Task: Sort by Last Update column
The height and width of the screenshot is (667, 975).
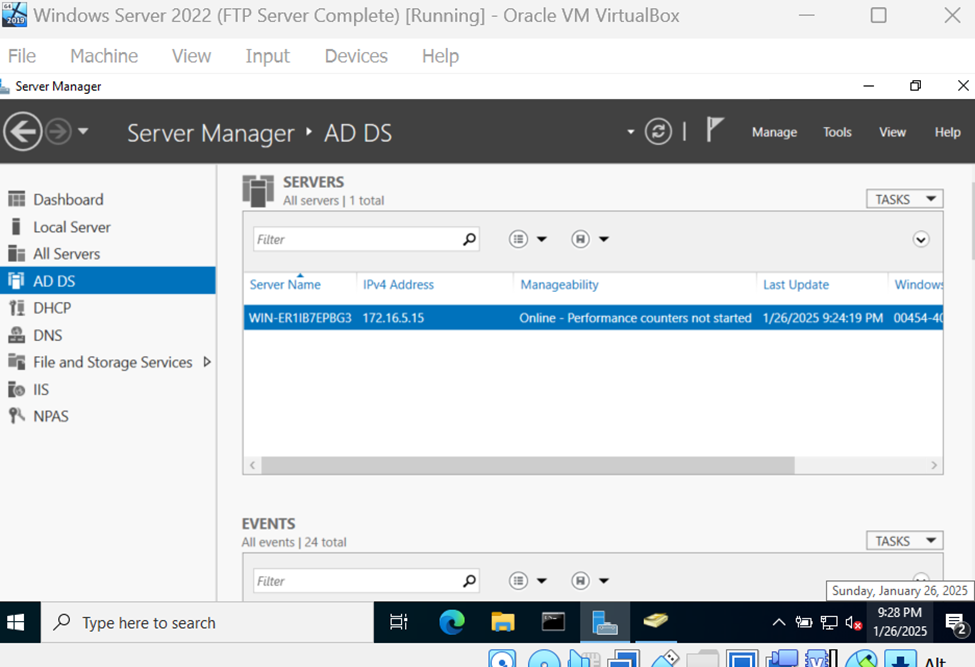Action: [x=795, y=285]
